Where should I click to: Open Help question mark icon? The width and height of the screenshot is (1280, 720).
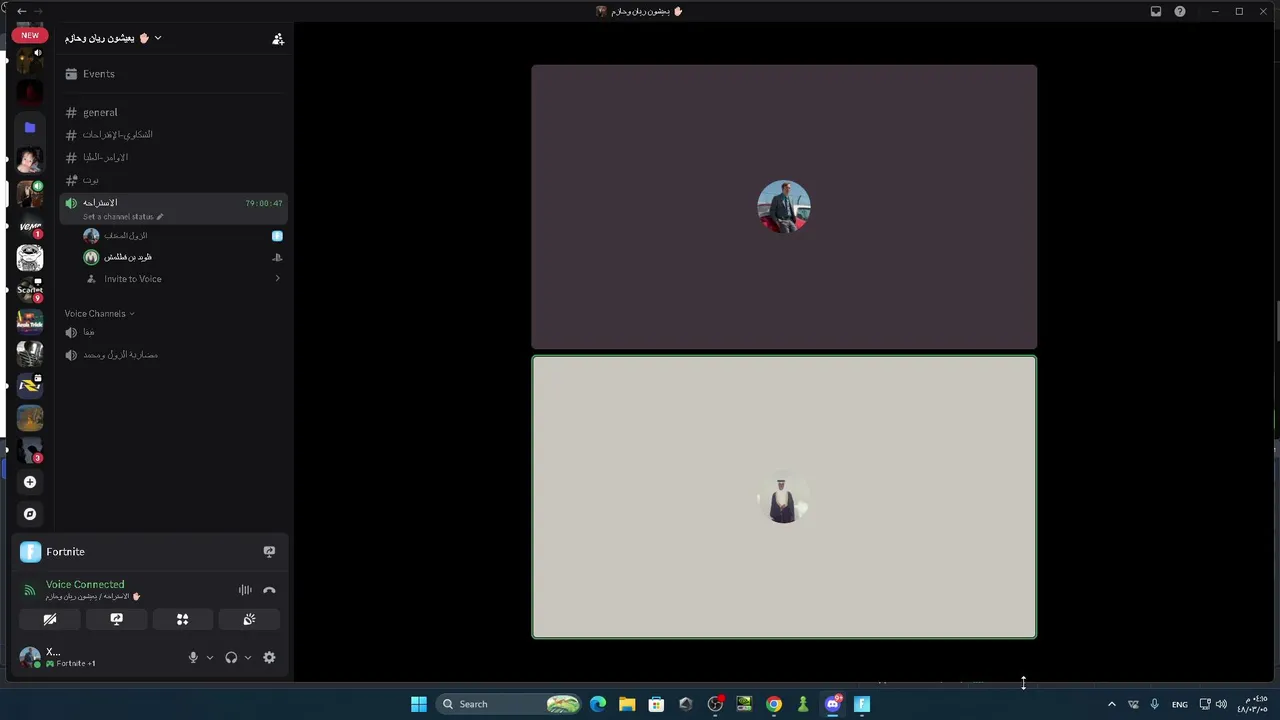click(x=1180, y=11)
